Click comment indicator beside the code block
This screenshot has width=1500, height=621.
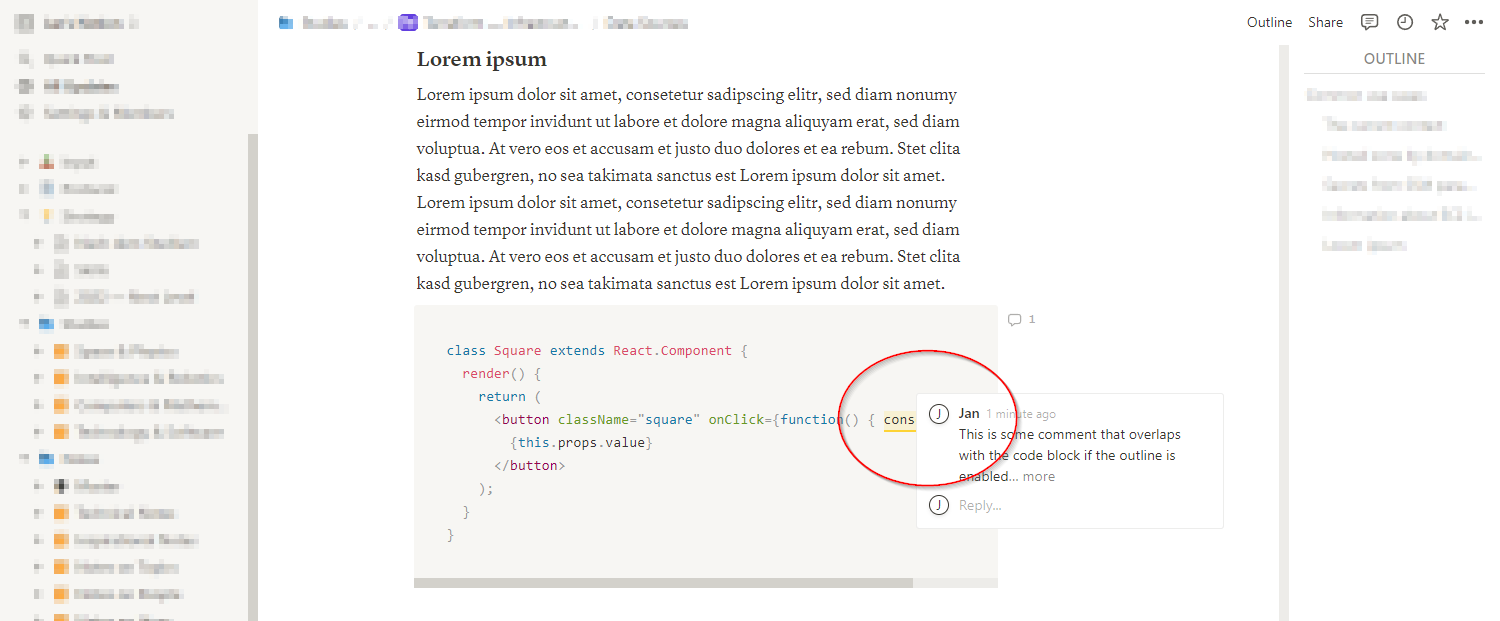click(x=1021, y=319)
